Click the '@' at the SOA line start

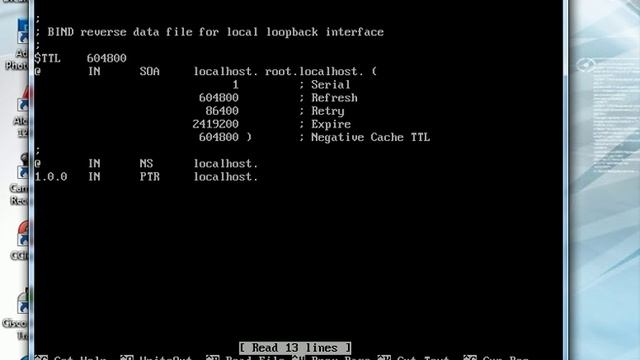(x=38, y=71)
